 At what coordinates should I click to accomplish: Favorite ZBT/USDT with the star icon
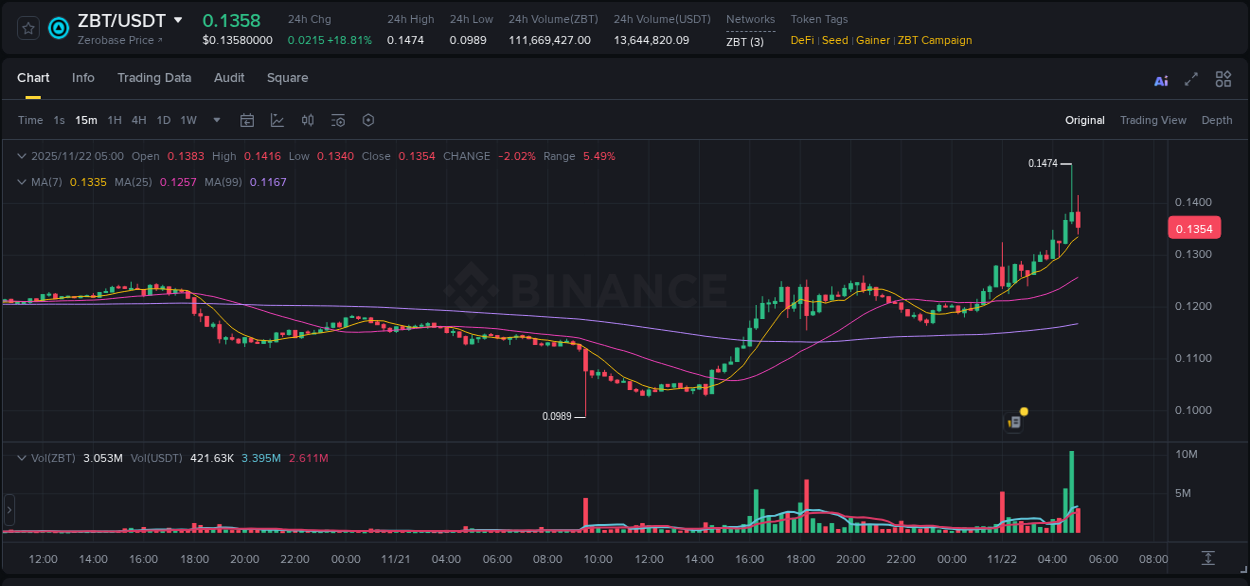(x=27, y=28)
